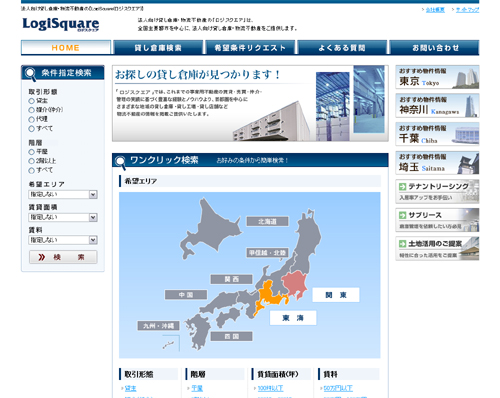This screenshot has height=398, width=500.
Task: Open 希望条件リクエスト navigation tab
Action: 250,47
